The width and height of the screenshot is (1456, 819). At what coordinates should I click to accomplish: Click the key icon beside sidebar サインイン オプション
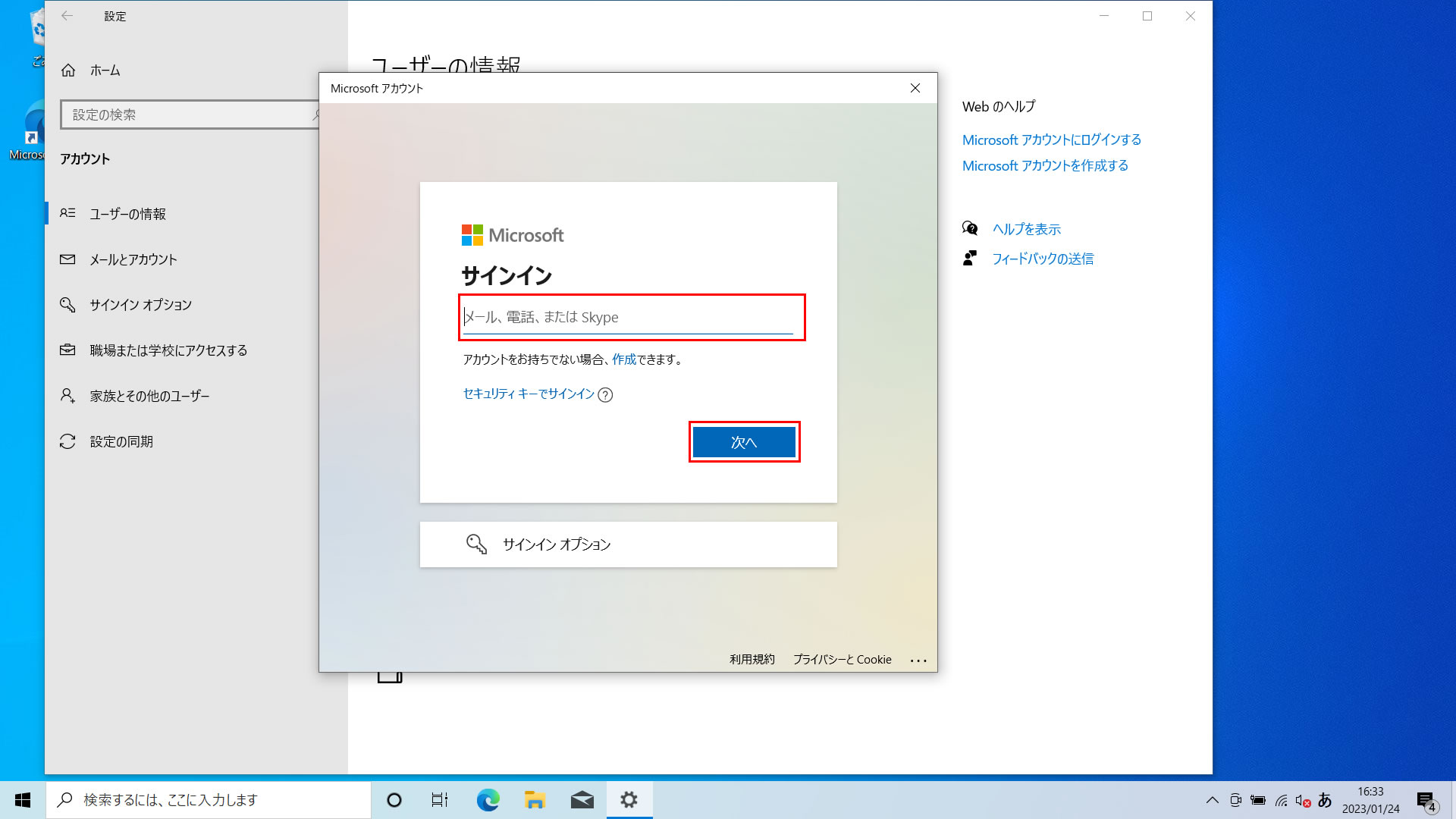(67, 305)
